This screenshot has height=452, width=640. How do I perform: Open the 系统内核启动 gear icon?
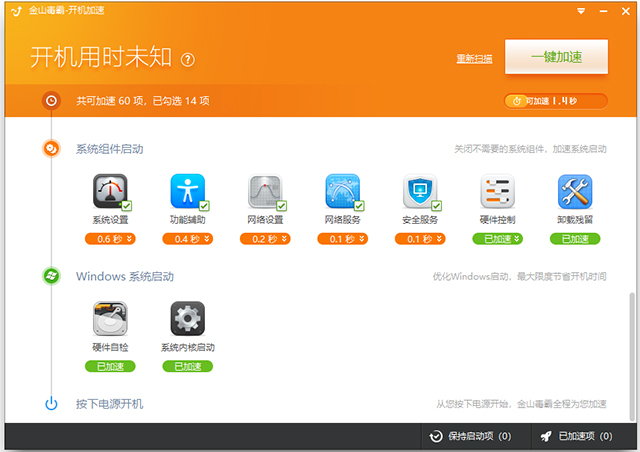187,318
